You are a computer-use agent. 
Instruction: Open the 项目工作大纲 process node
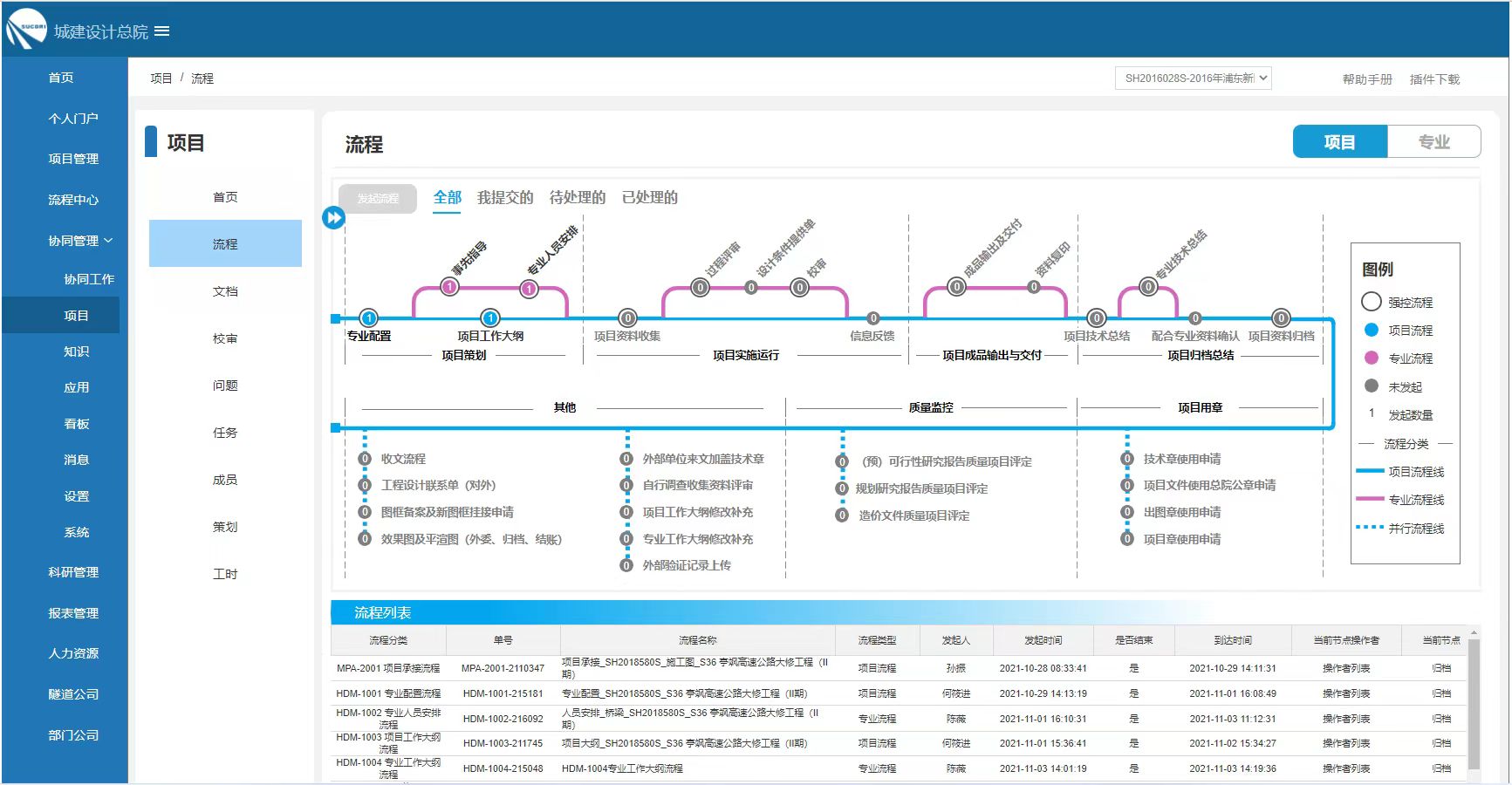pos(490,318)
